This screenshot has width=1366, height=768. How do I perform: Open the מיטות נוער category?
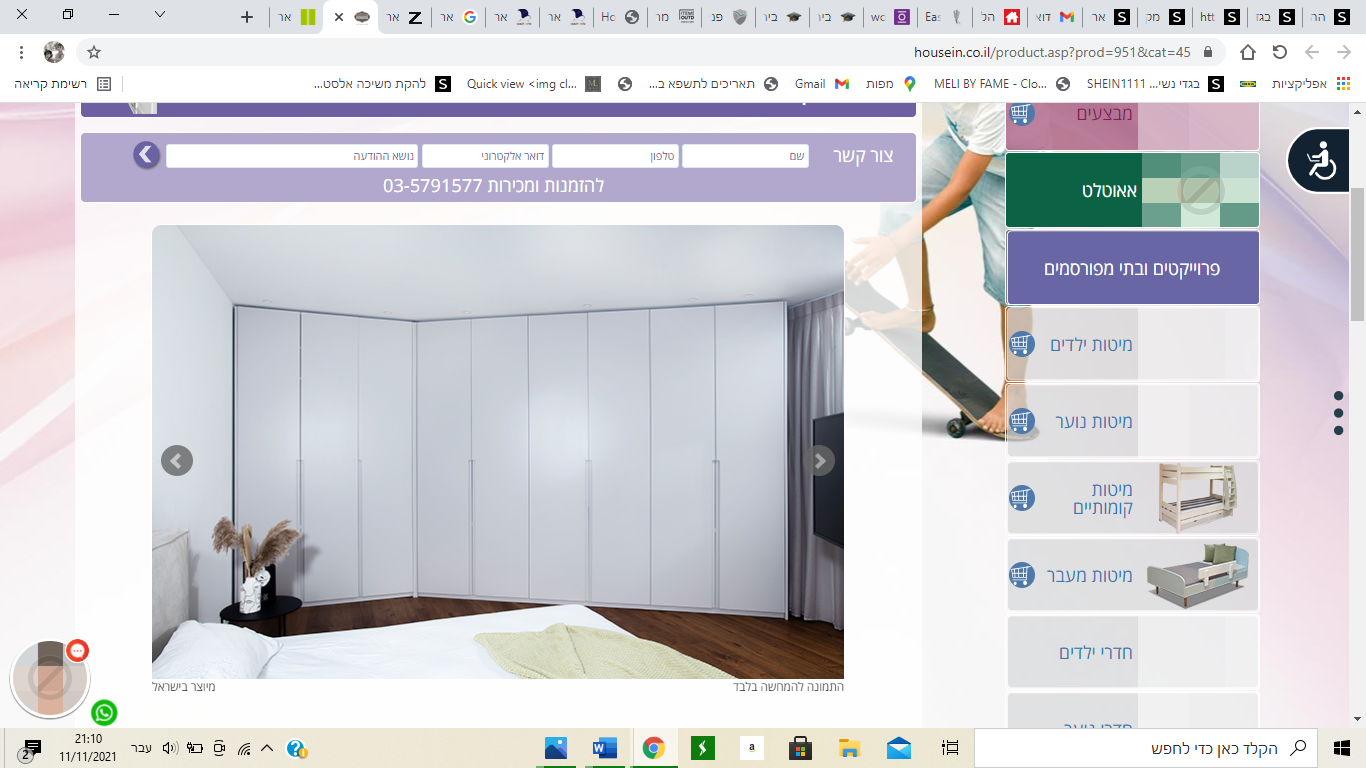pos(1132,421)
